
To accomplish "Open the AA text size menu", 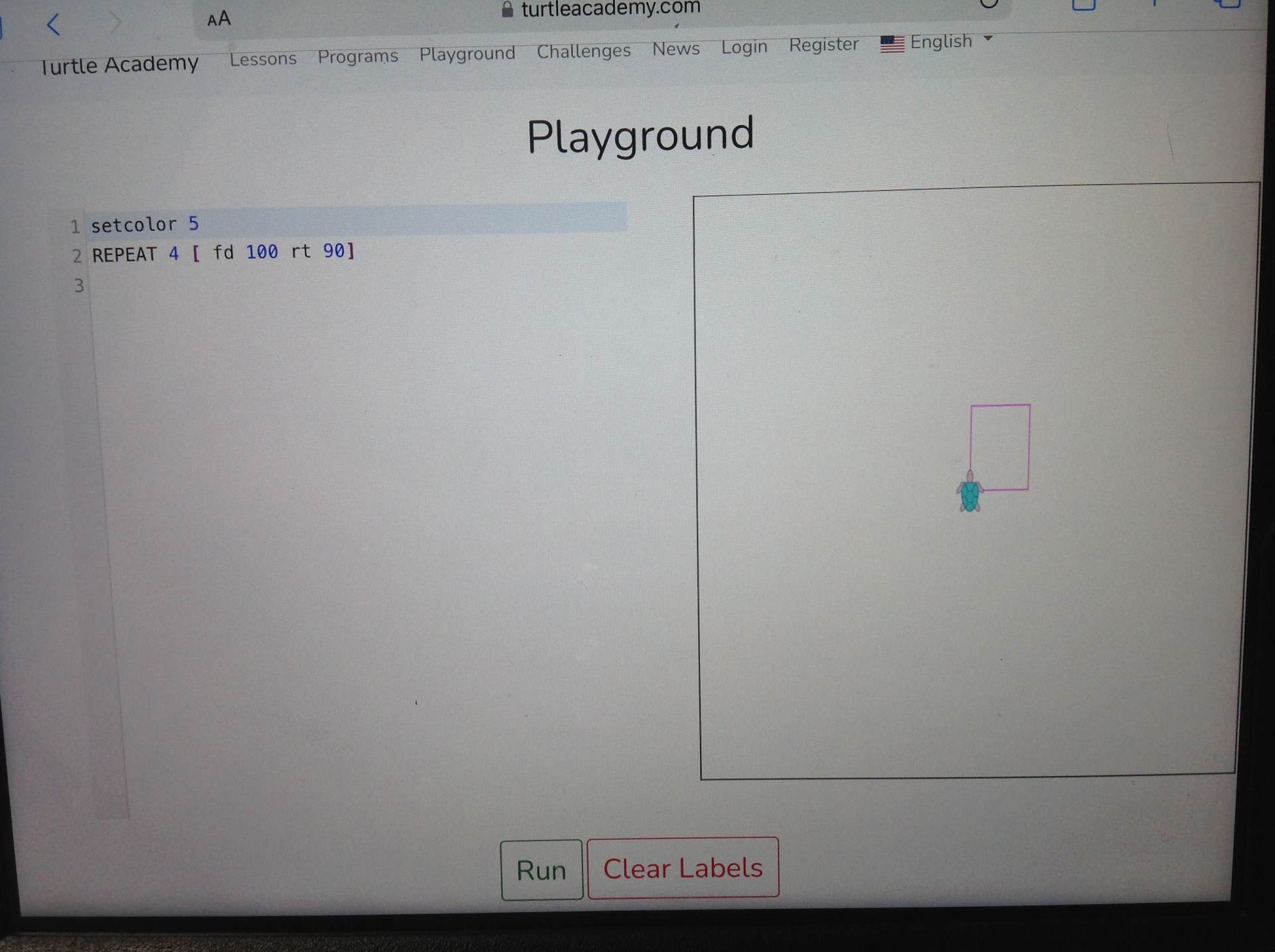I will point(219,19).
